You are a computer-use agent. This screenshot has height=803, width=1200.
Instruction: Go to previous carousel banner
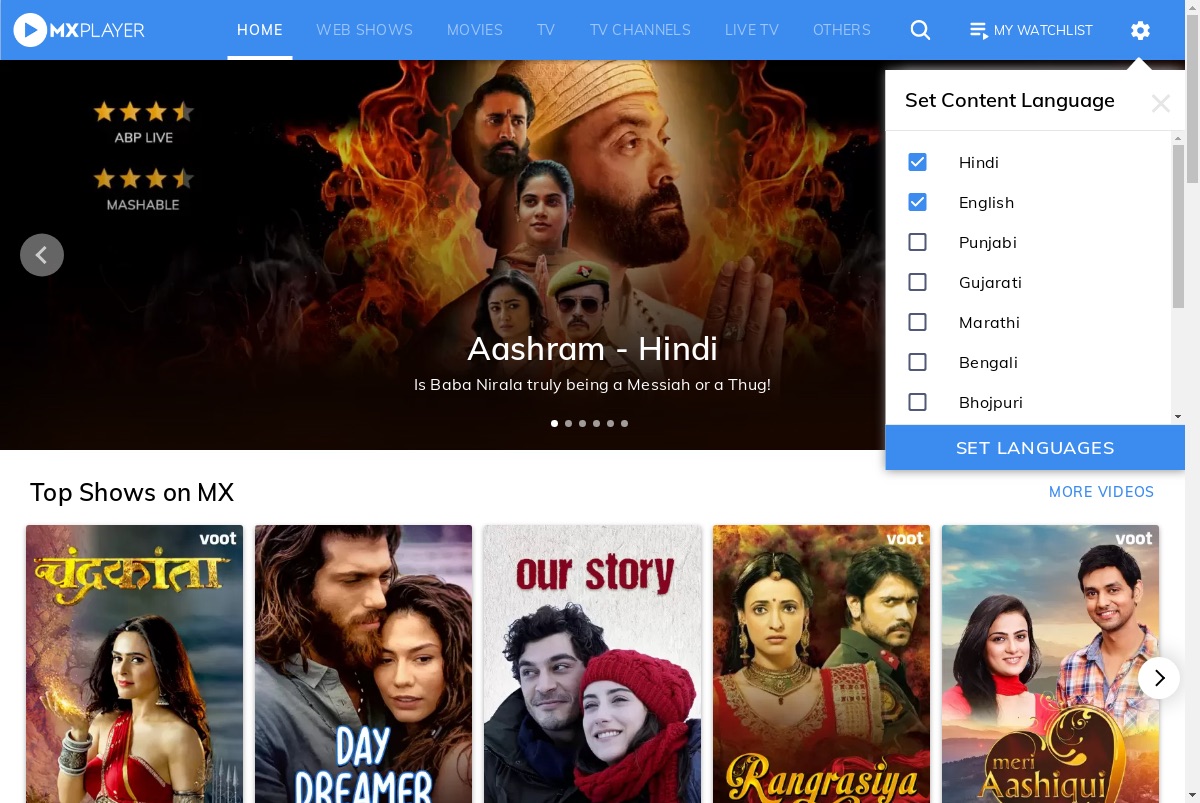pyautogui.click(x=42, y=255)
